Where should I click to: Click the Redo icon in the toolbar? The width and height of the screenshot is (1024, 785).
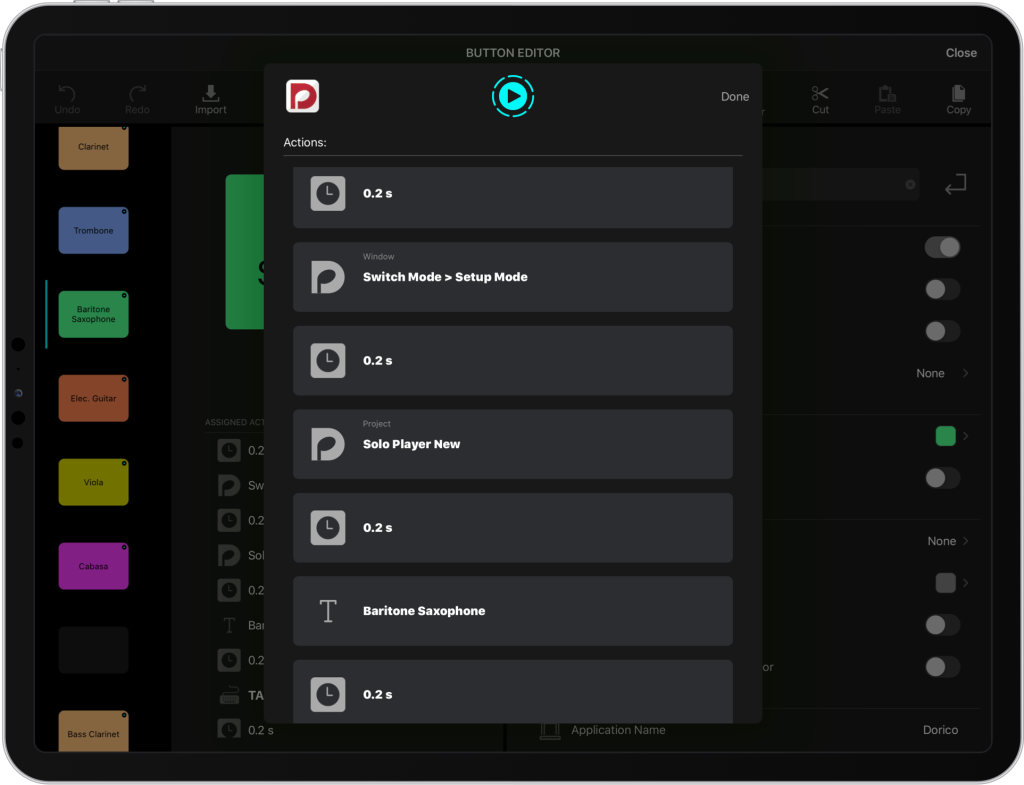tap(137, 94)
